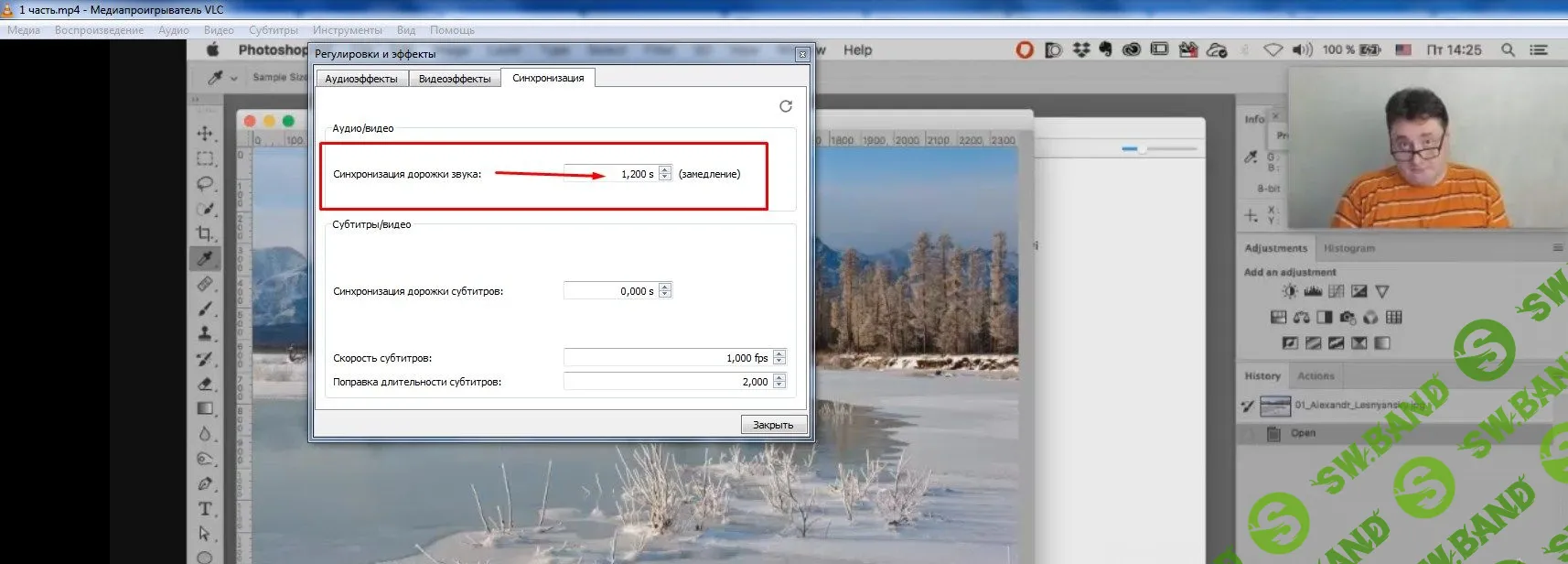Open the Adjustments panel options menu

[x=1557, y=248]
